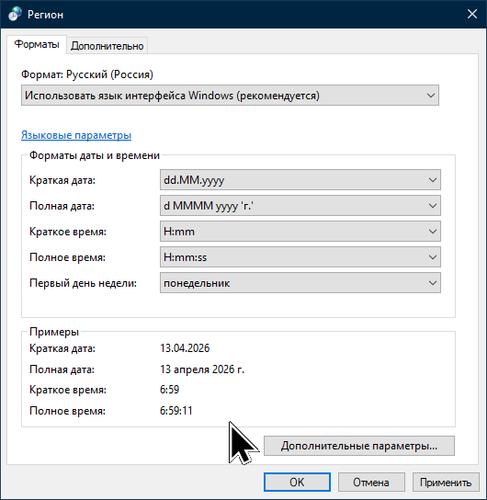
Task: Expand the Полная дата format dropdown
Action: pyautogui.click(x=300, y=206)
